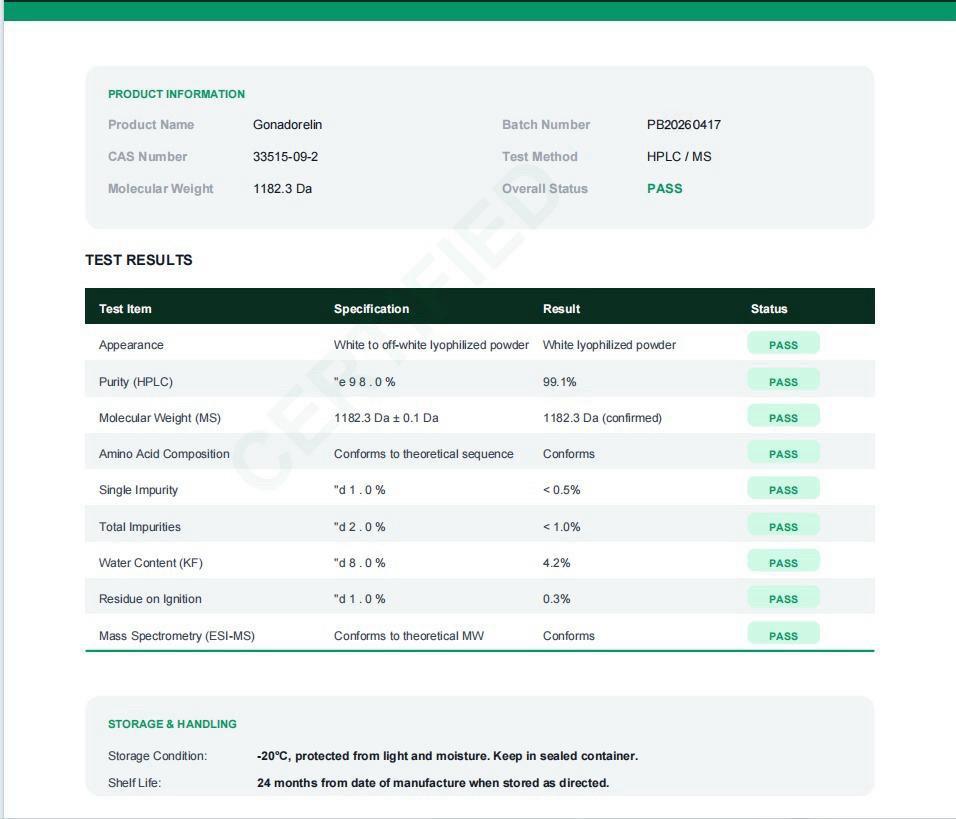This screenshot has width=956, height=819.
Task: Click the Test Item column header
Action: [125, 309]
